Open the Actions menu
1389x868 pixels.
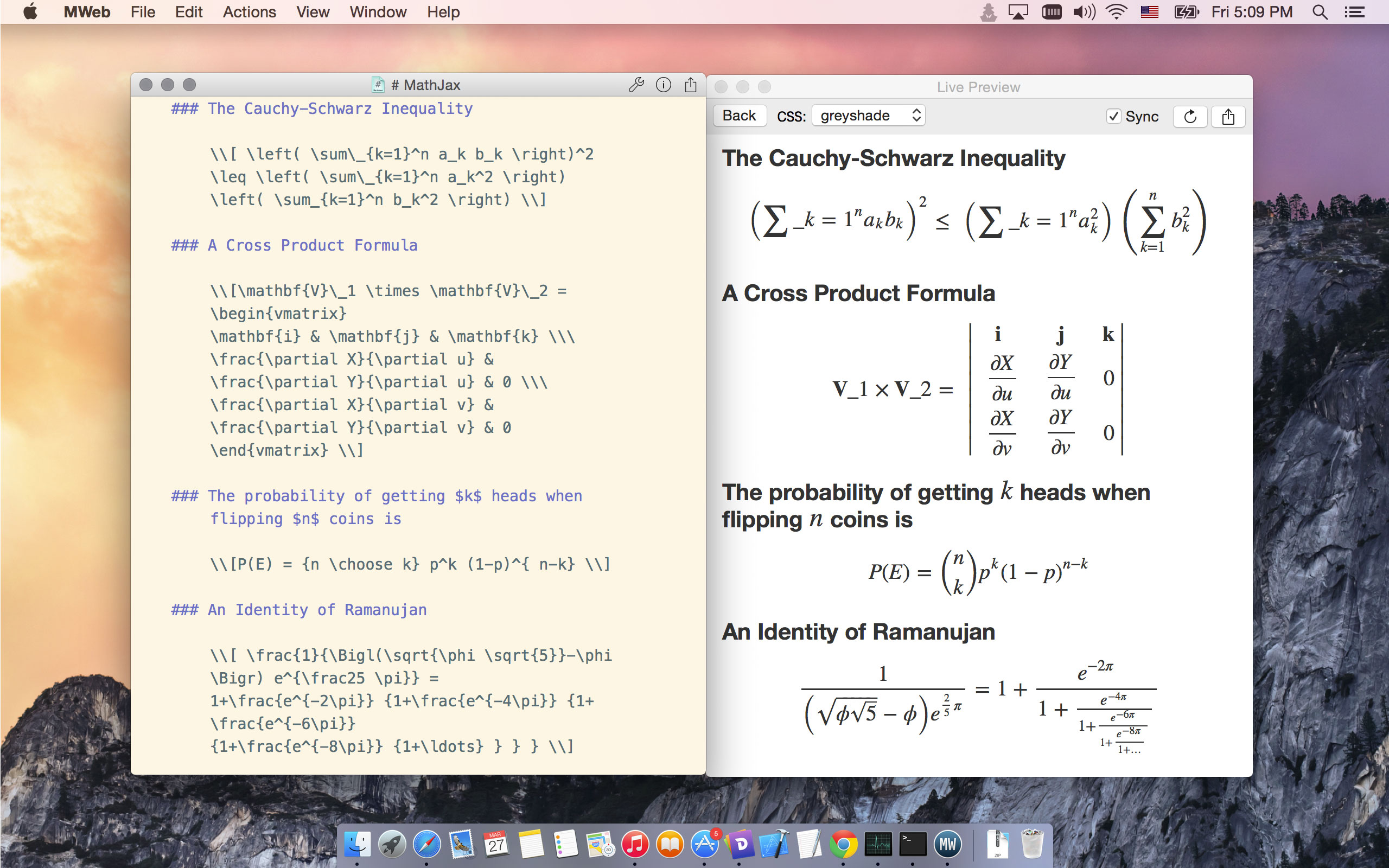pos(249,12)
